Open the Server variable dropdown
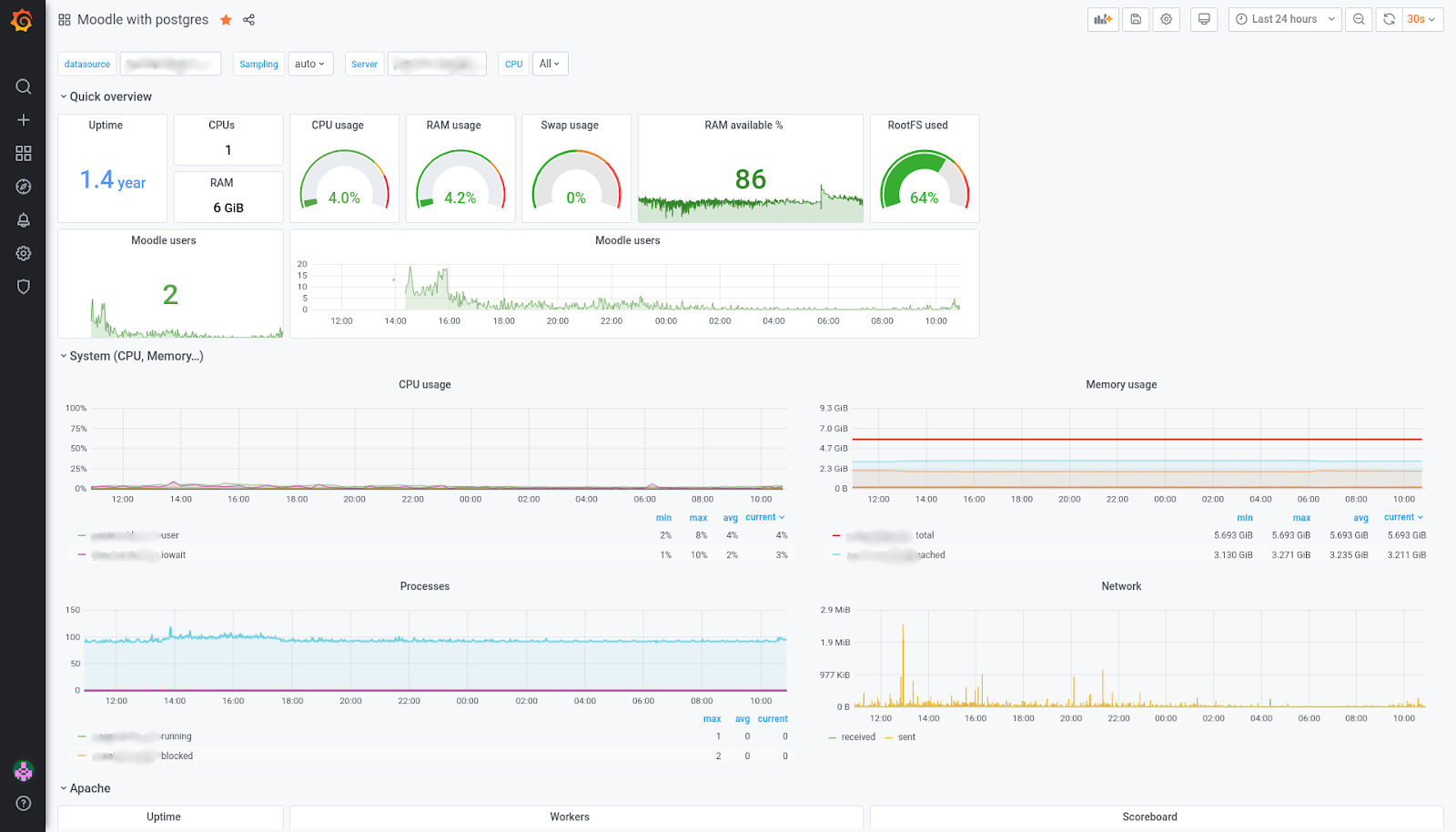Image resolution: width=1456 pixels, height=832 pixels. click(437, 64)
